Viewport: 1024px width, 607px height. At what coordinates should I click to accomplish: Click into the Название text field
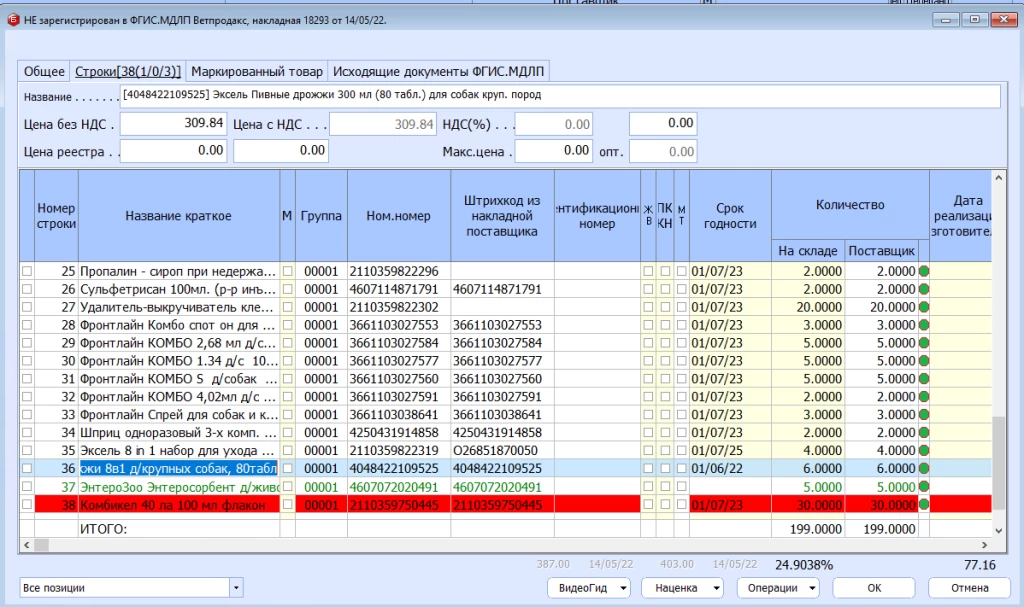pyautogui.click(x=560, y=96)
